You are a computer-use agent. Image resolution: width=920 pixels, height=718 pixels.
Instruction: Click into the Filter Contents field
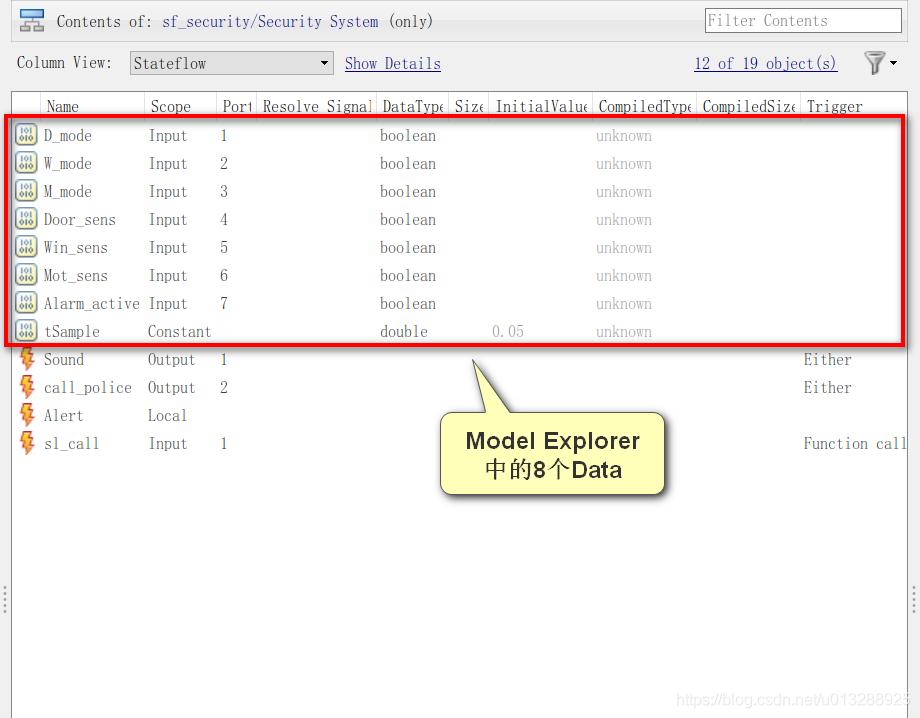coord(803,21)
